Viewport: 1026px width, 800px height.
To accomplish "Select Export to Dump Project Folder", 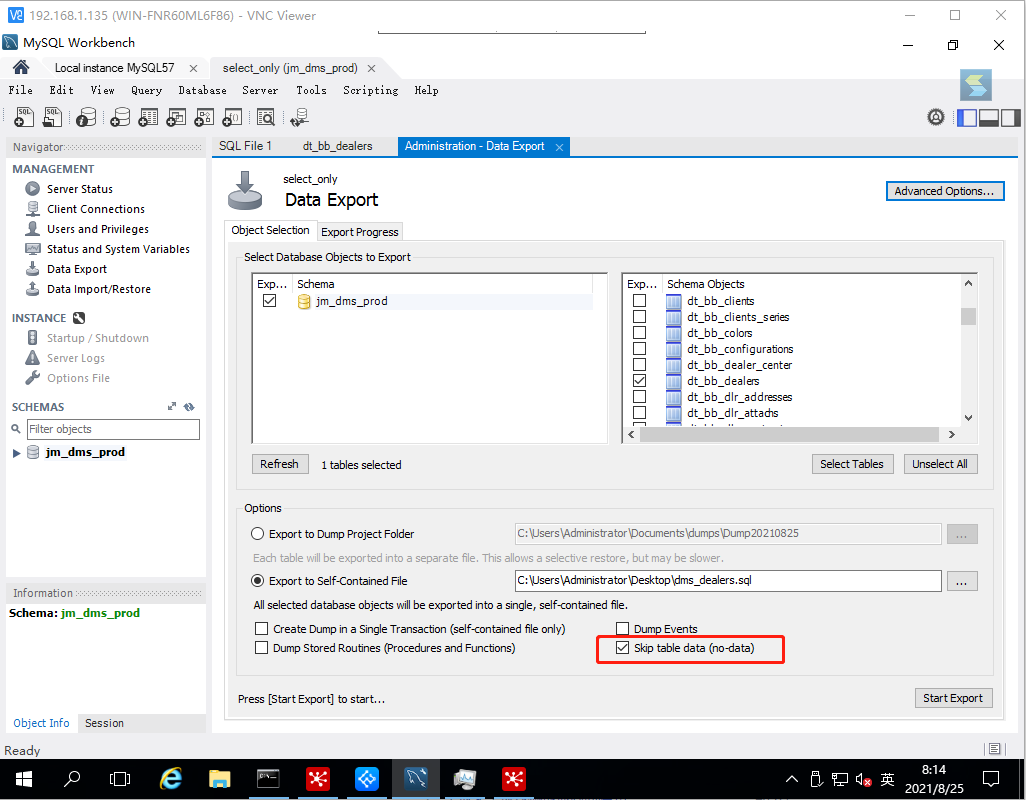I will (258, 534).
